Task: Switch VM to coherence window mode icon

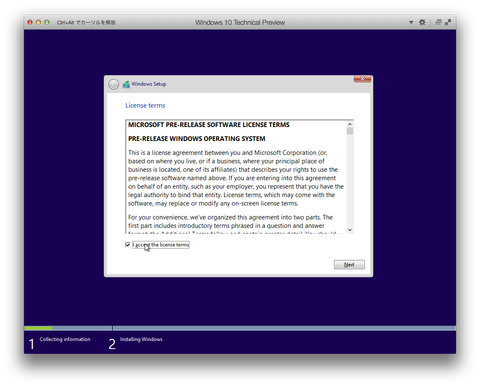Action: (438, 22)
